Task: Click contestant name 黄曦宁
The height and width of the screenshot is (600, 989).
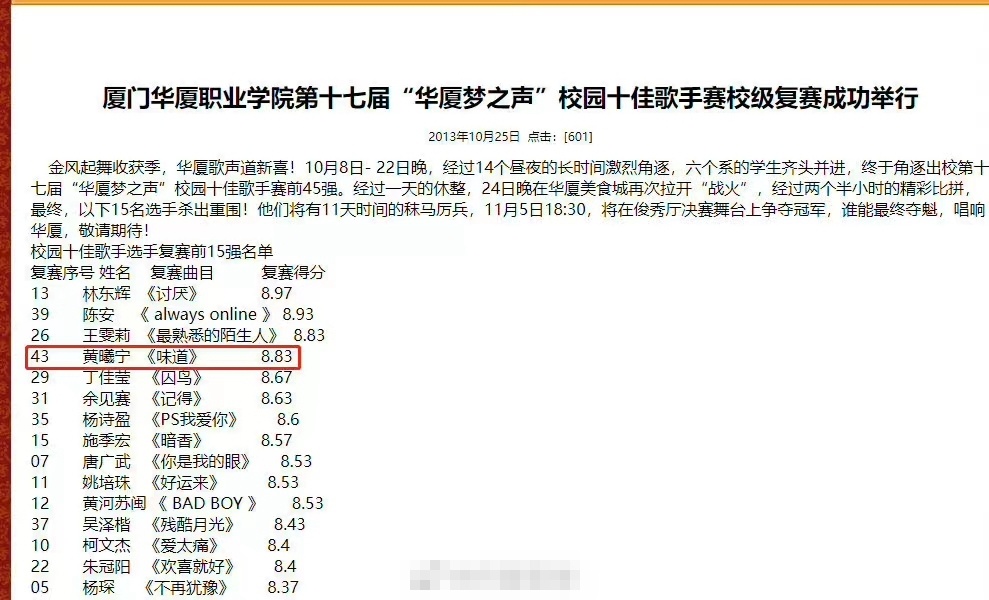Action: [x=107, y=356]
